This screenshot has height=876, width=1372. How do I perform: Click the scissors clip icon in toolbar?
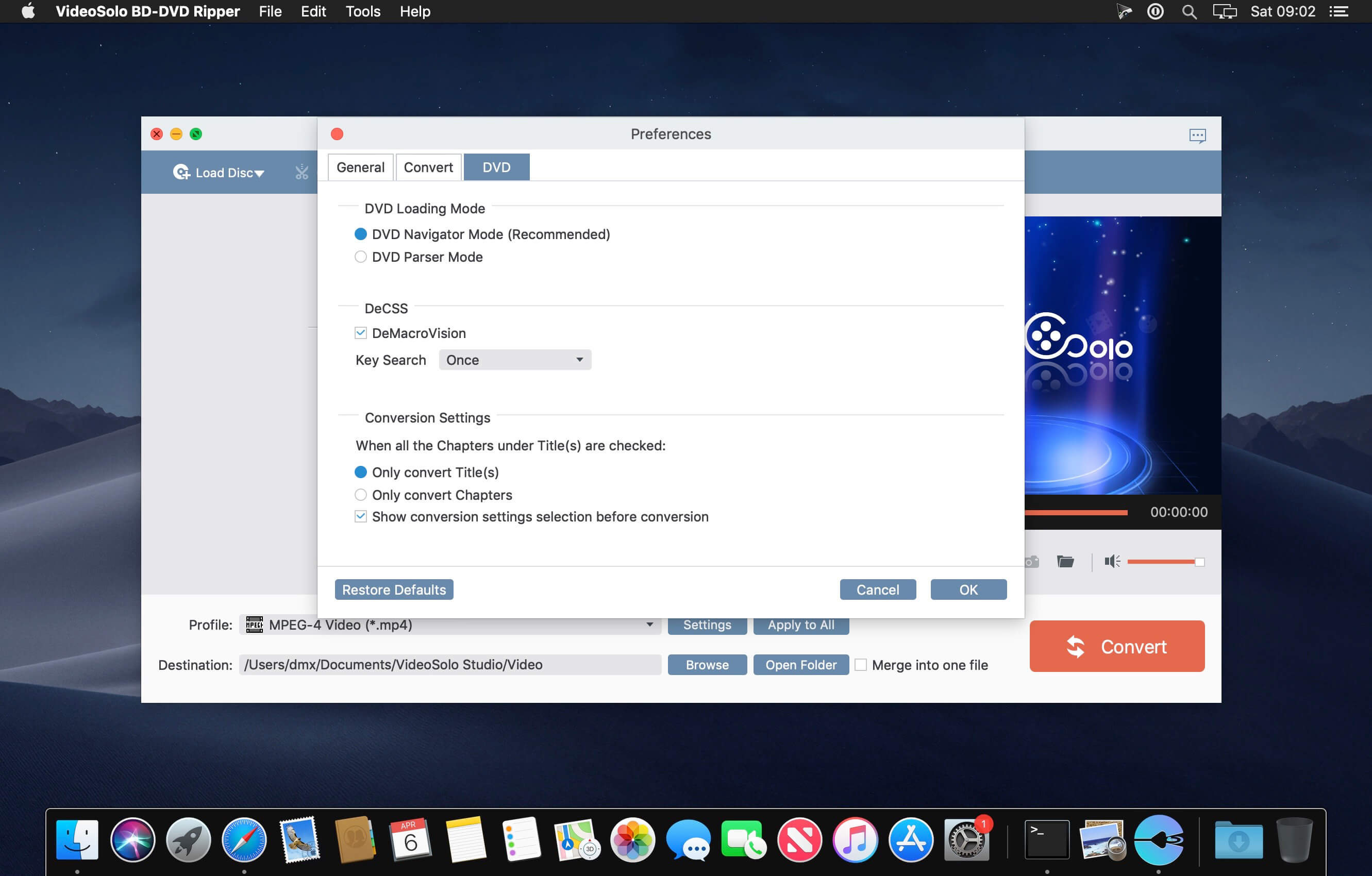302,172
